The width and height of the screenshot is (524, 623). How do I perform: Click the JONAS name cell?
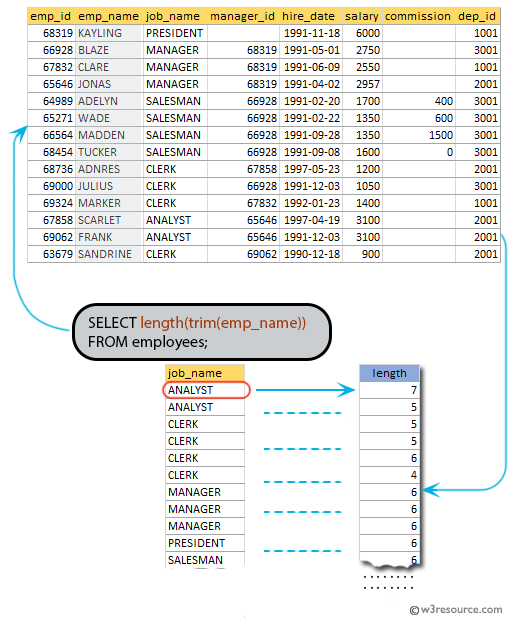click(x=108, y=84)
